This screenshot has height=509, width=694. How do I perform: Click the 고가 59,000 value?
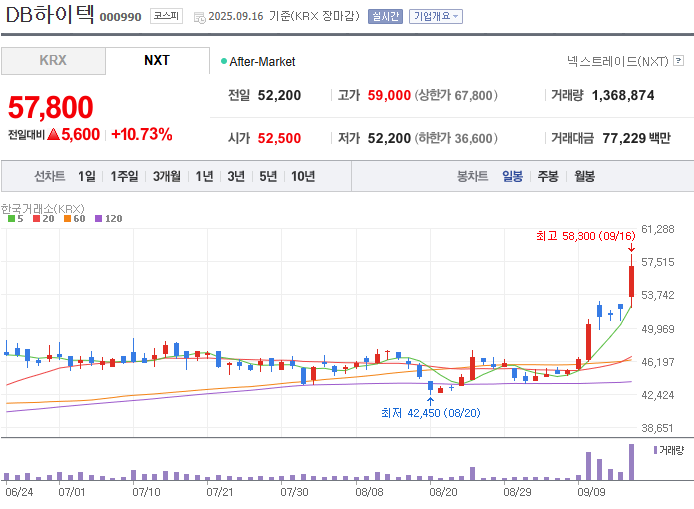click(389, 95)
